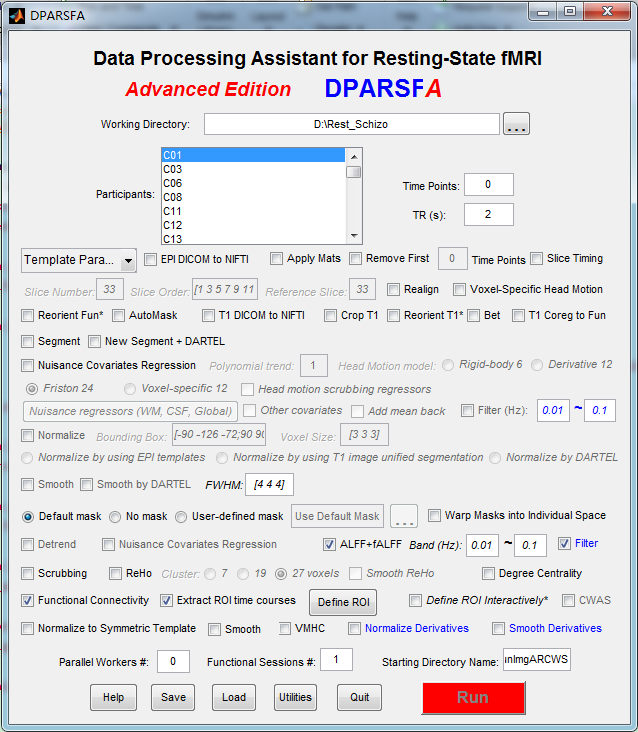This screenshot has height=732, width=638.
Task: Select the Default mask radio button
Action: tap(28, 517)
